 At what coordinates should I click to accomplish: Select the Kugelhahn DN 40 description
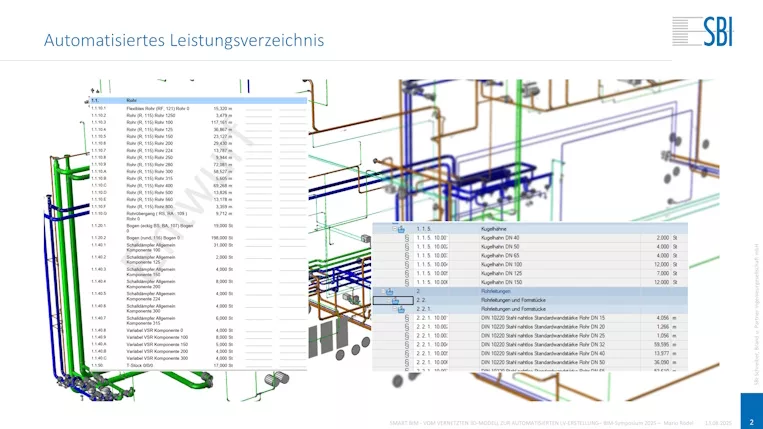[500, 238]
